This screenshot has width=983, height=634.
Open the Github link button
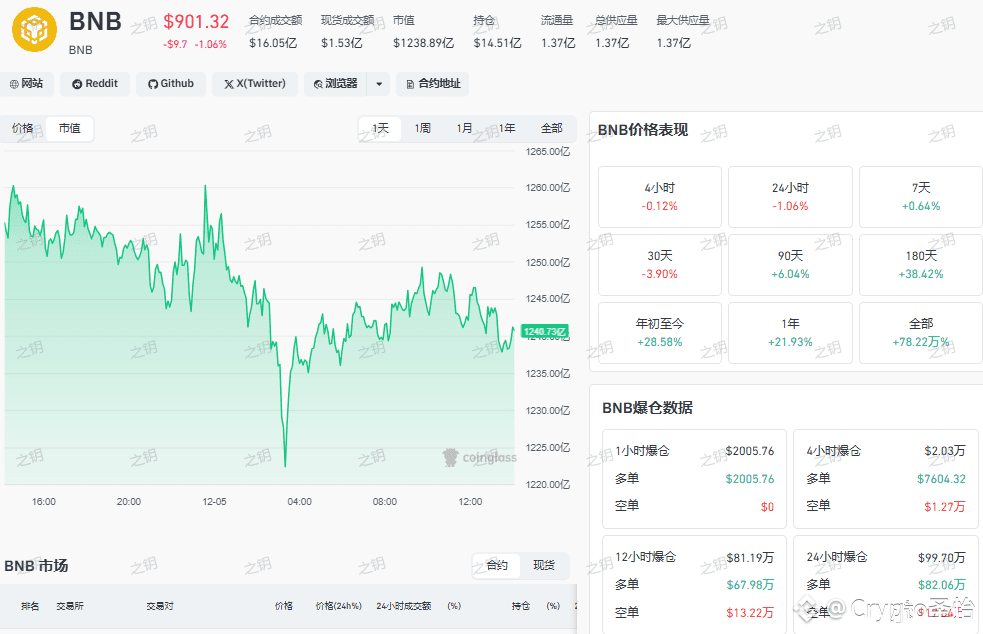click(x=171, y=83)
